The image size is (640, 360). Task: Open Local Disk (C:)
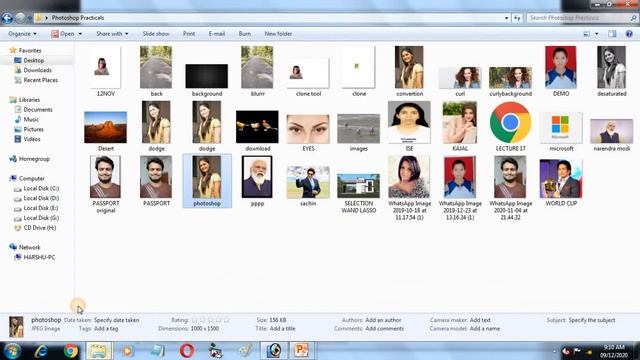tap(41, 189)
